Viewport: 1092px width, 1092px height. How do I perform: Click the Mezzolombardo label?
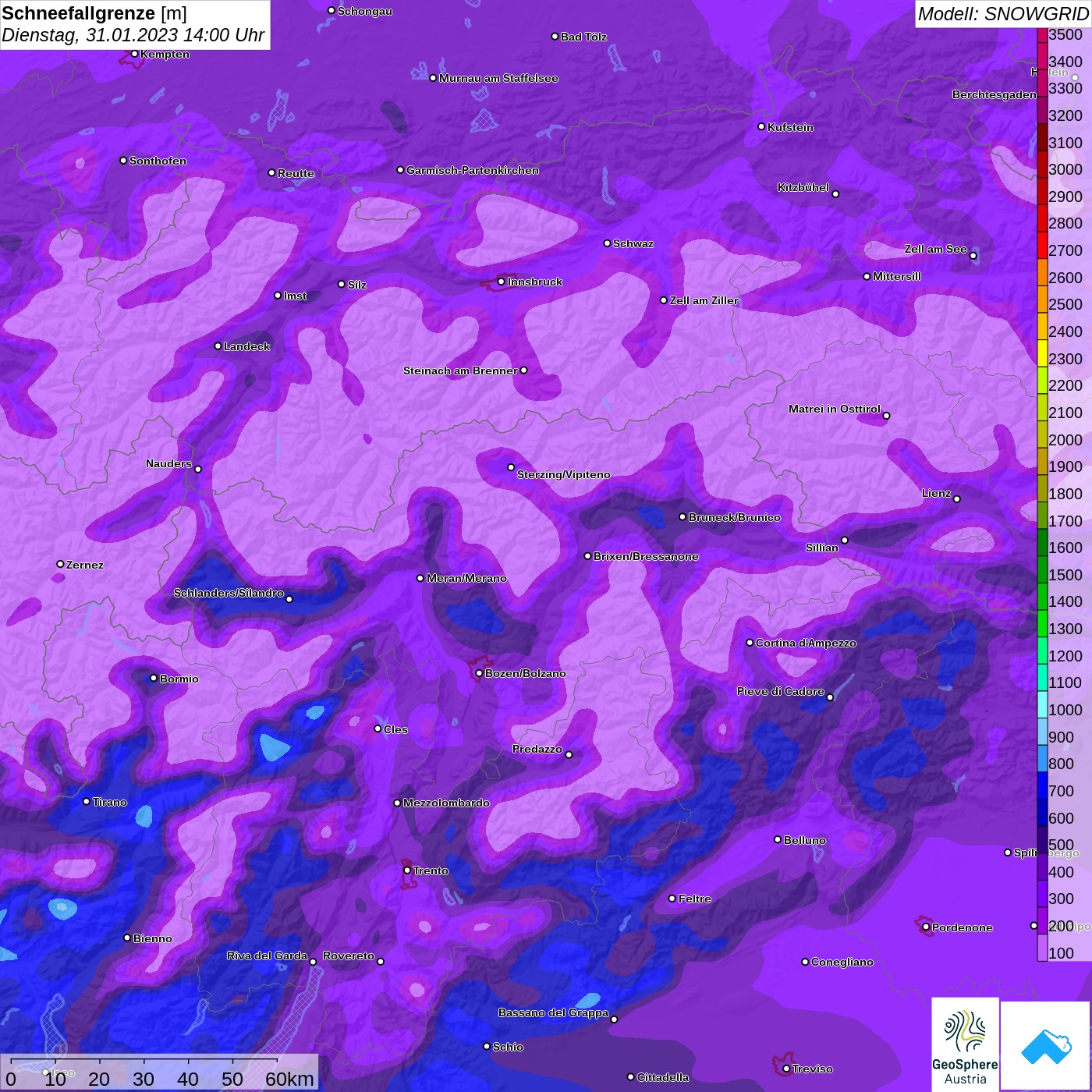coord(446,803)
